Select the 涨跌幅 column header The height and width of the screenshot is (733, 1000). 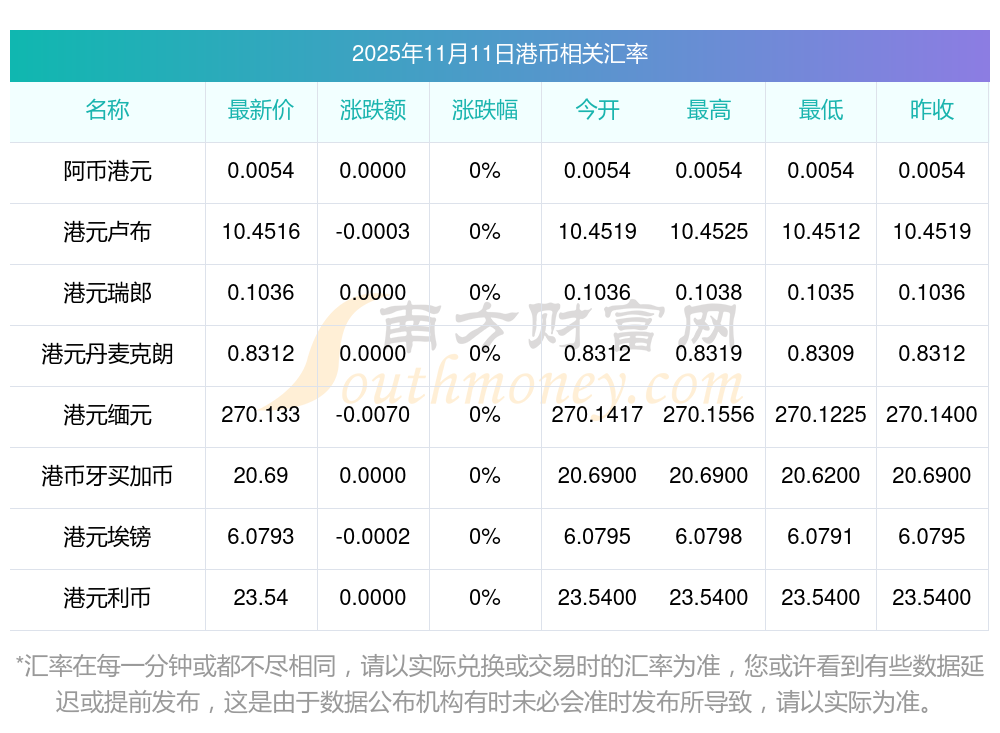[x=485, y=110]
